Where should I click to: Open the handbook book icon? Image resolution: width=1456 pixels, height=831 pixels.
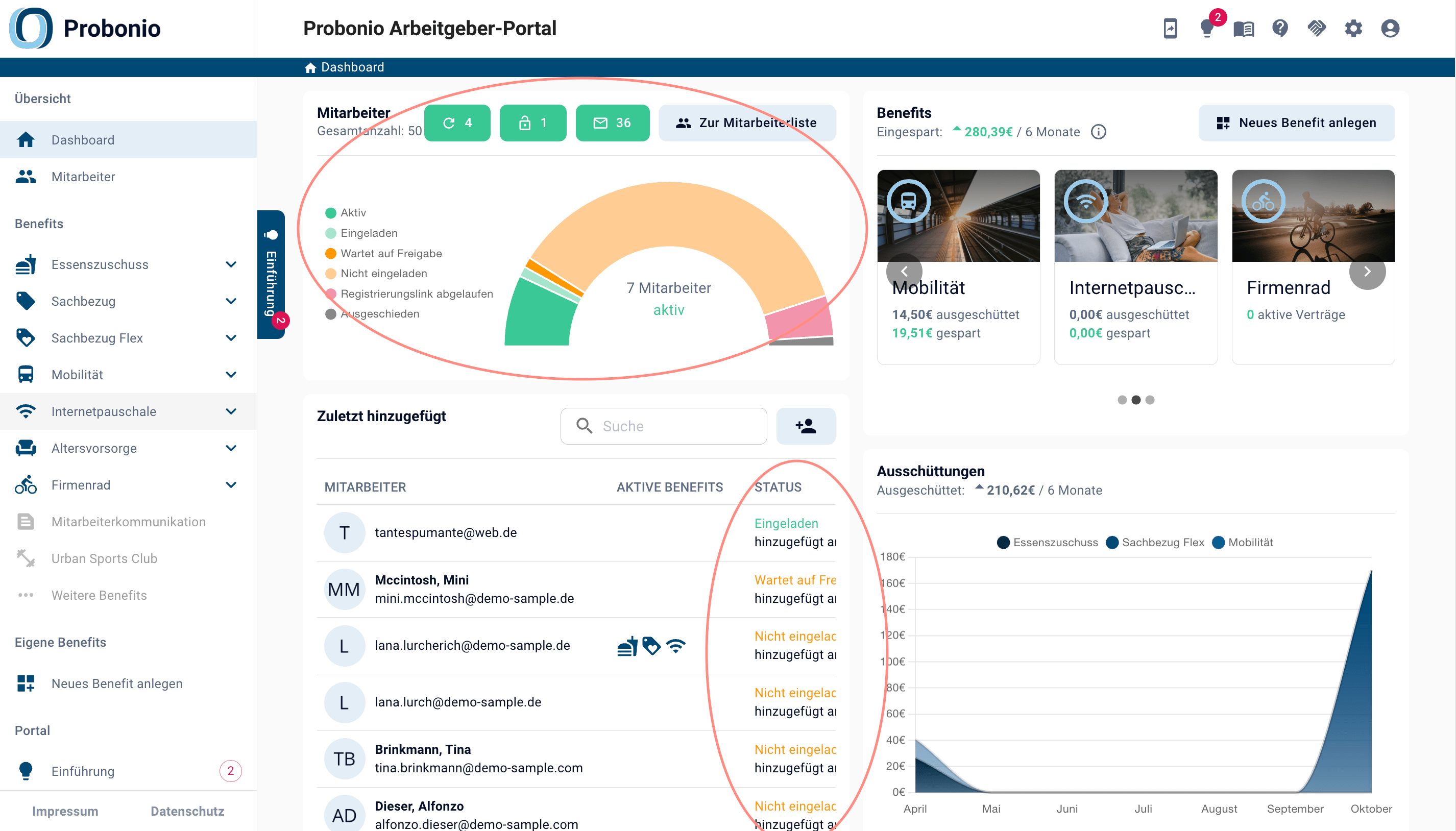pyautogui.click(x=1244, y=29)
